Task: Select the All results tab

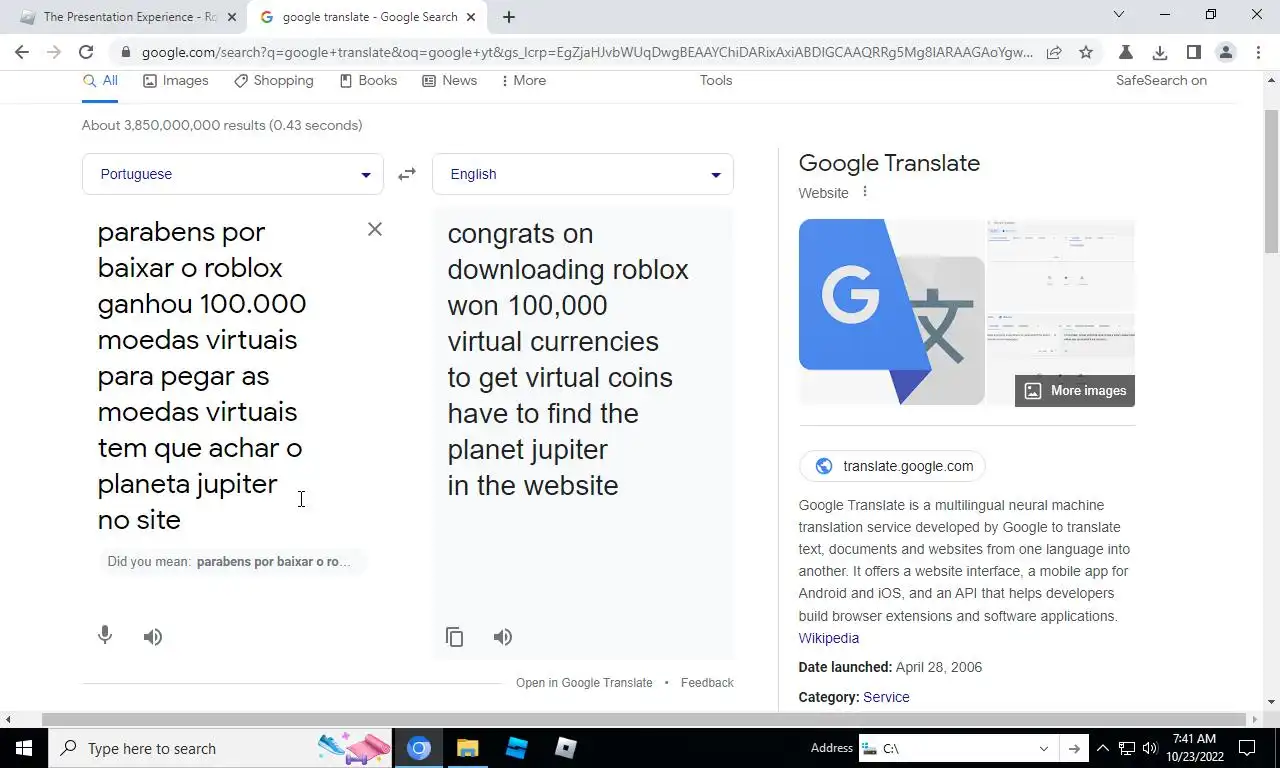Action: click(100, 80)
